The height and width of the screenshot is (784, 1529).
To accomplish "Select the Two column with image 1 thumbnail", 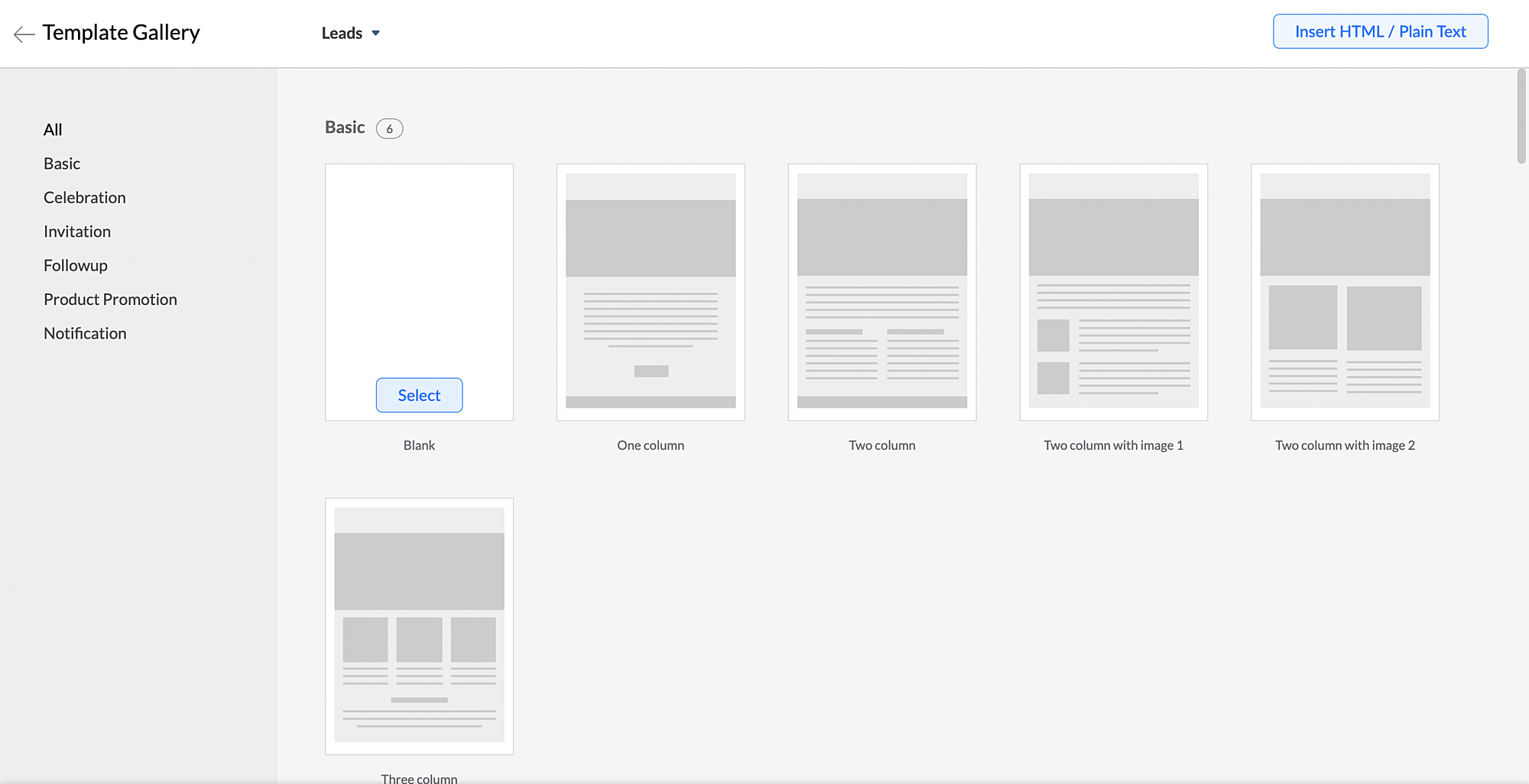I will (x=1113, y=292).
